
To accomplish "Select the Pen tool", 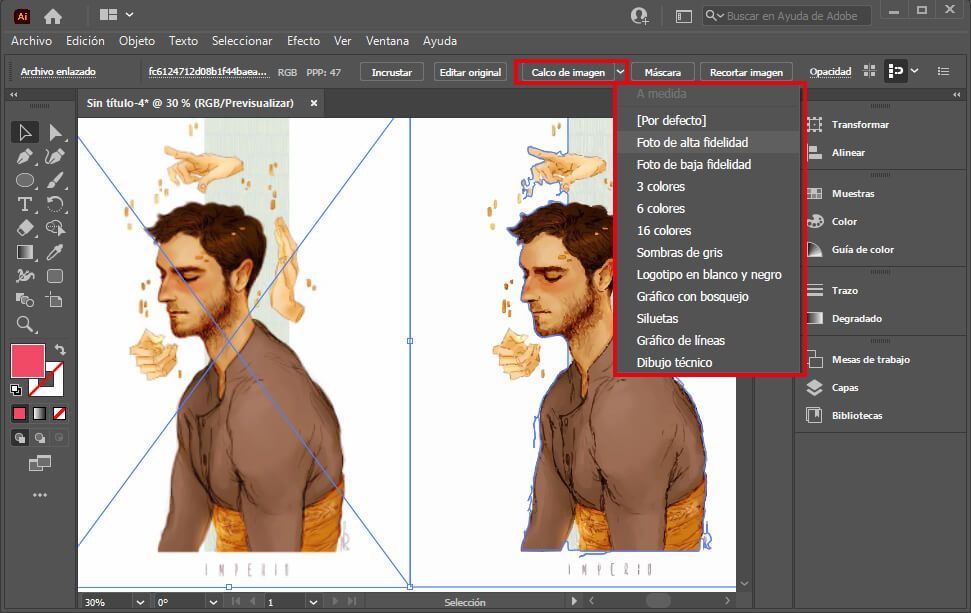I will (25, 157).
